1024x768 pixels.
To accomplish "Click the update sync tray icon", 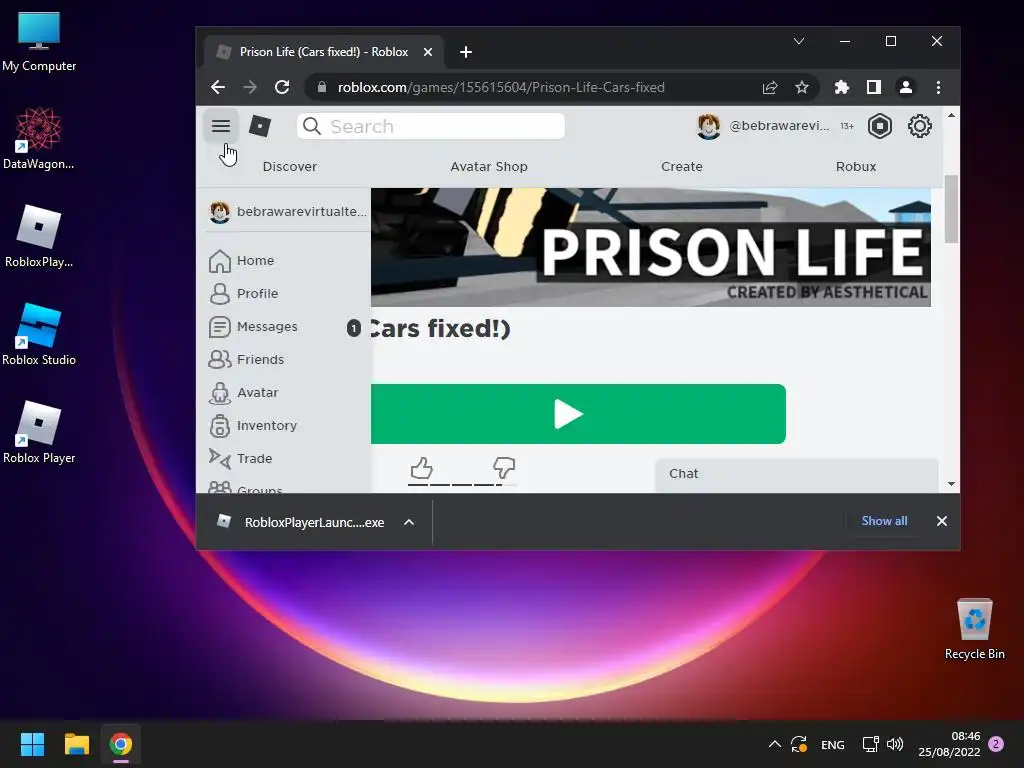I will click(799, 744).
